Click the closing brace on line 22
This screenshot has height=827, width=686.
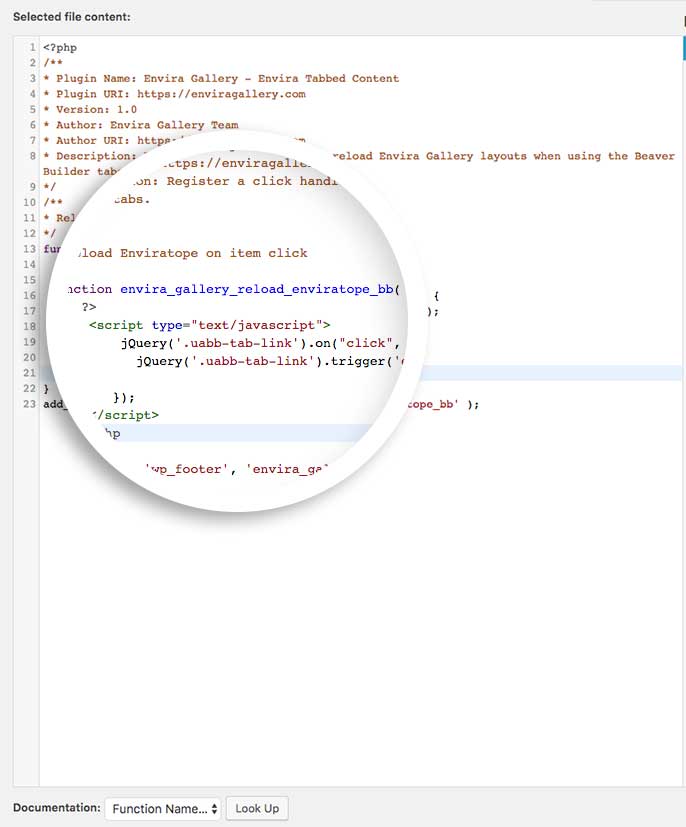pos(46,389)
